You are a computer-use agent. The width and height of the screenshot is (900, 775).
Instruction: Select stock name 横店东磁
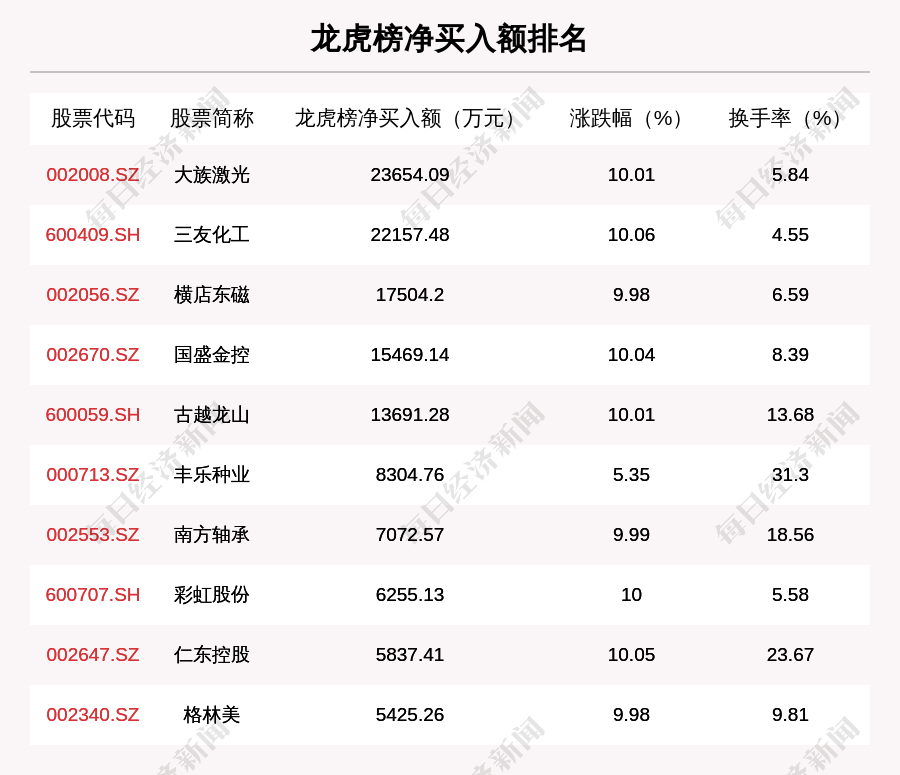tap(212, 294)
